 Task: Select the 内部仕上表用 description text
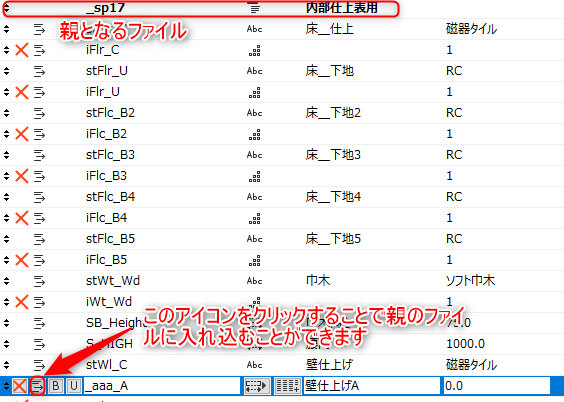tap(342, 8)
